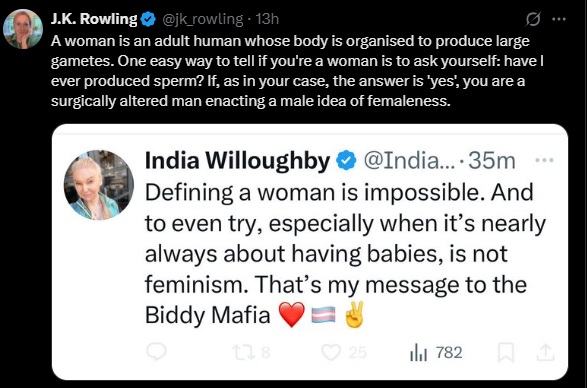Open the quoted tweet text about Biddy Mafia

click(345, 254)
